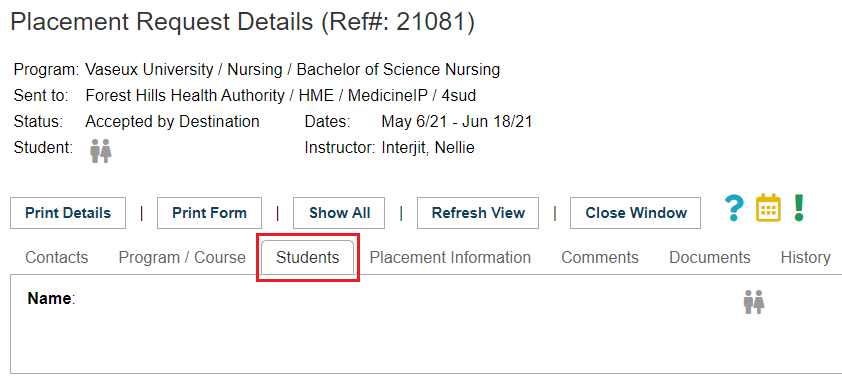
Task: Refresh the view with Refresh View button
Action: [478, 213]
